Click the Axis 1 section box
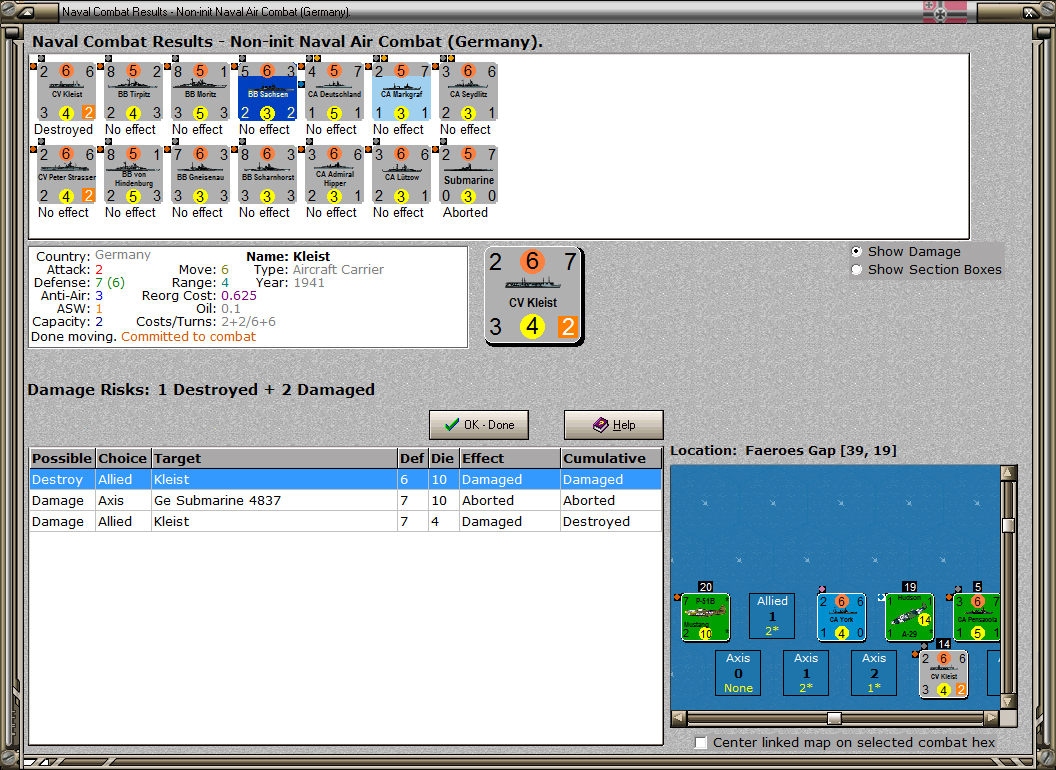The image size is (1056, 770). pos(806,672)
